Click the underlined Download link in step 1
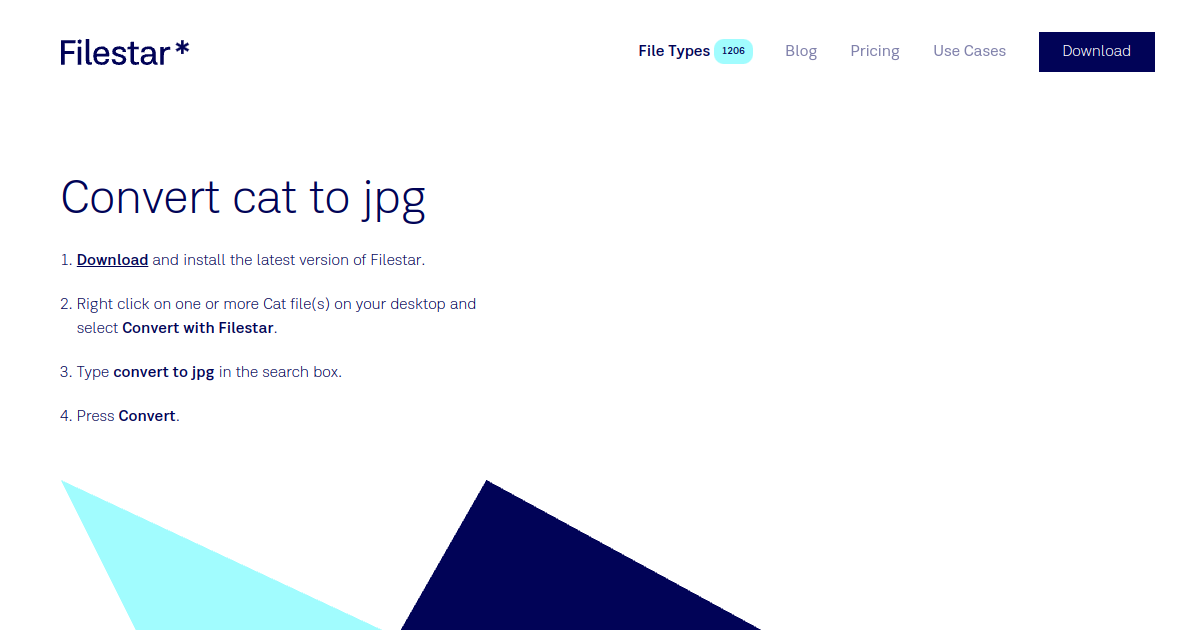Image resolution: width=1200 pixels, height=630 pixels. tap(112, 259)
